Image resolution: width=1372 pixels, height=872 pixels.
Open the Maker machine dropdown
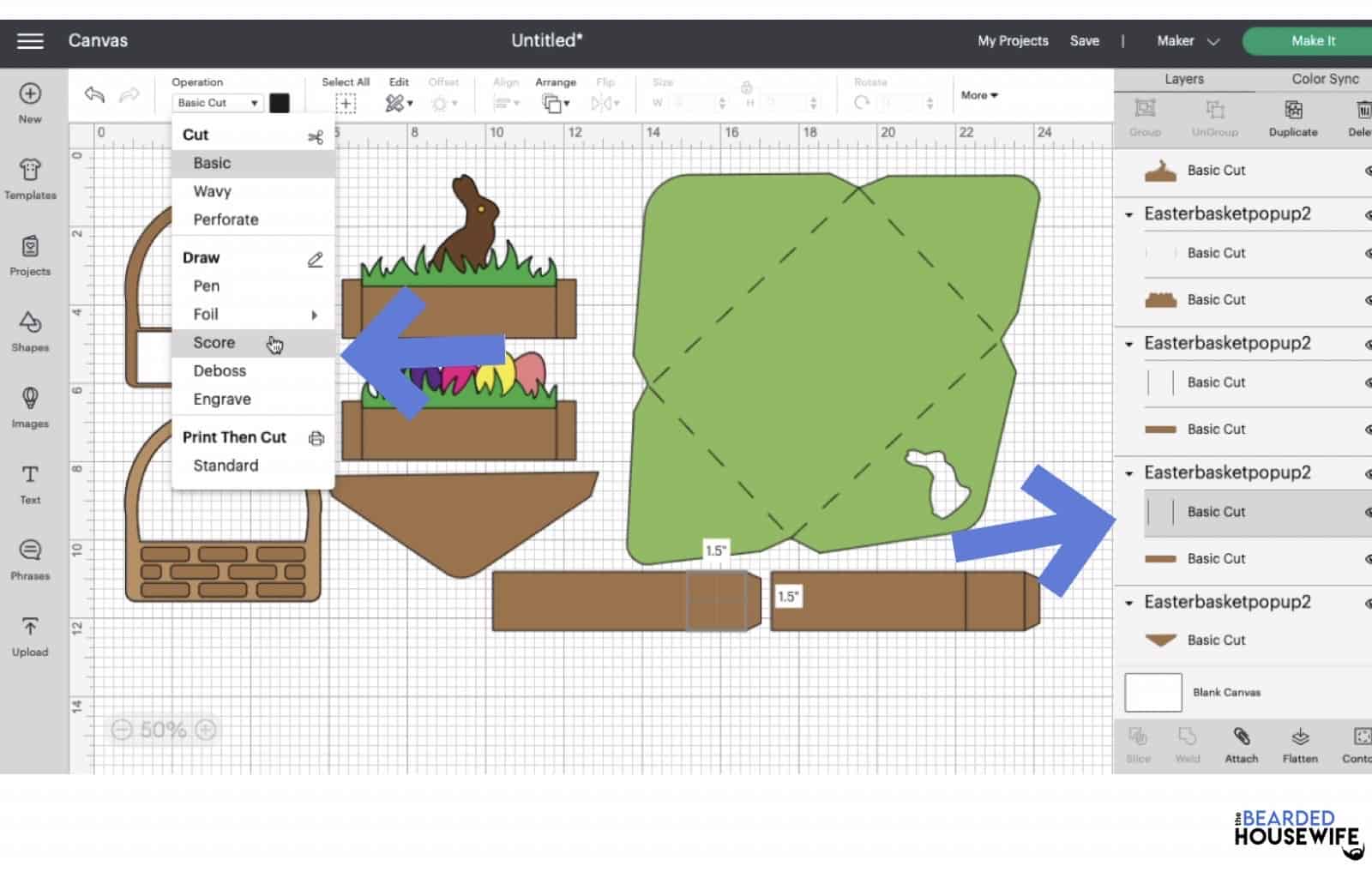point(1188,40)
